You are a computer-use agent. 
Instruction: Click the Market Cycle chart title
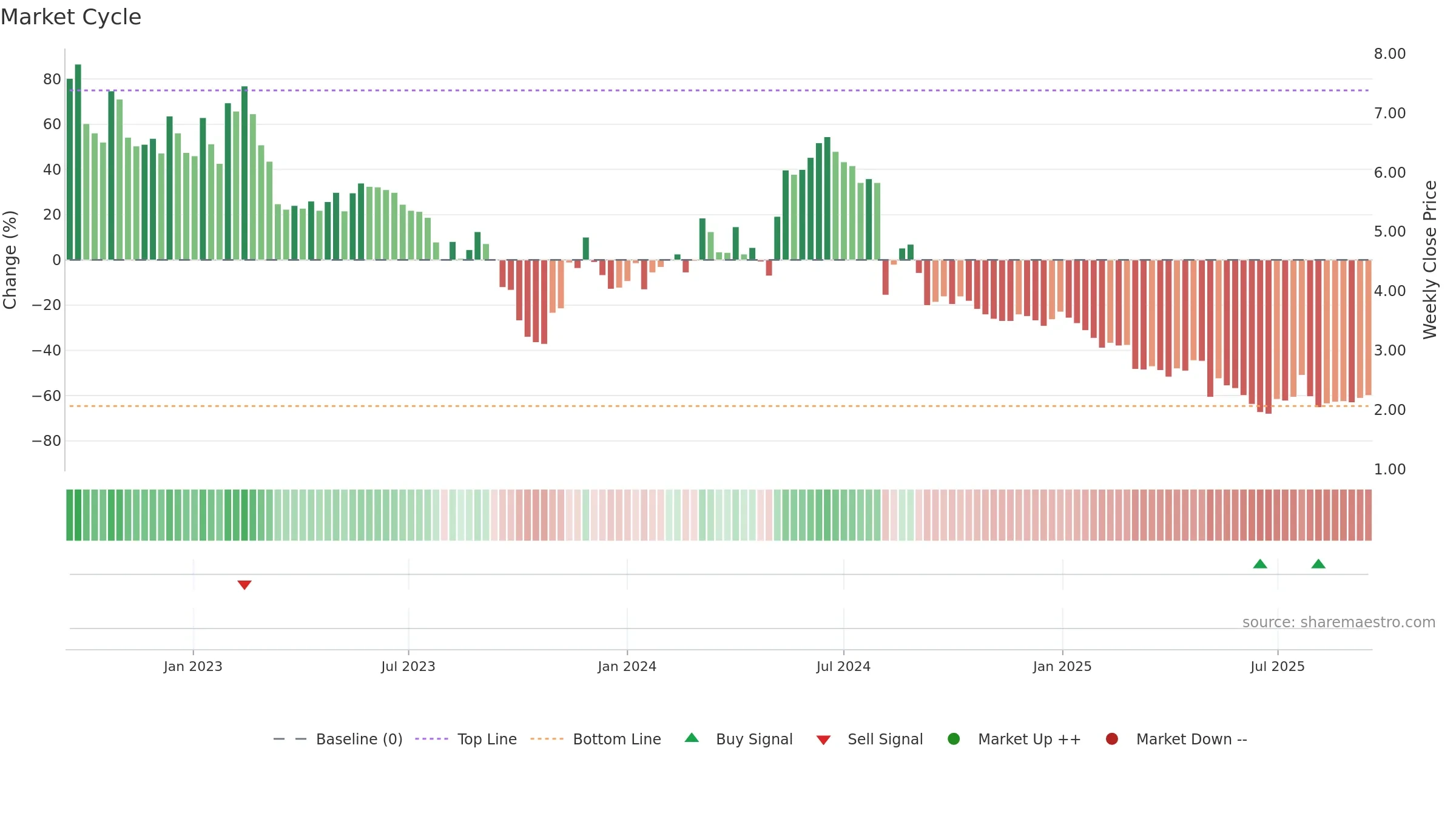[71, 17]
